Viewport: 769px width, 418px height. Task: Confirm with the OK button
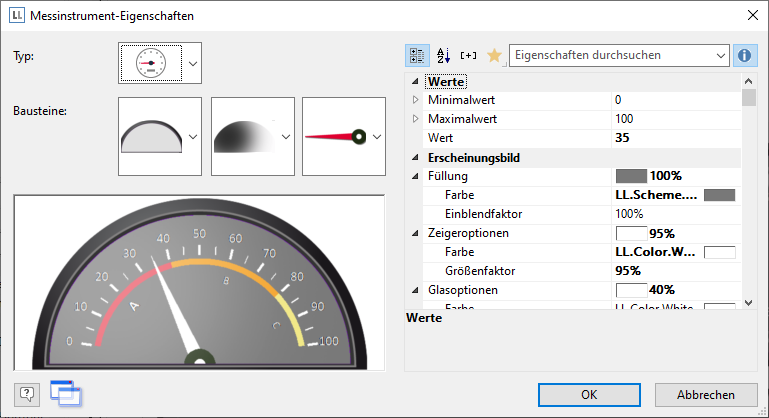coord(589,395)
